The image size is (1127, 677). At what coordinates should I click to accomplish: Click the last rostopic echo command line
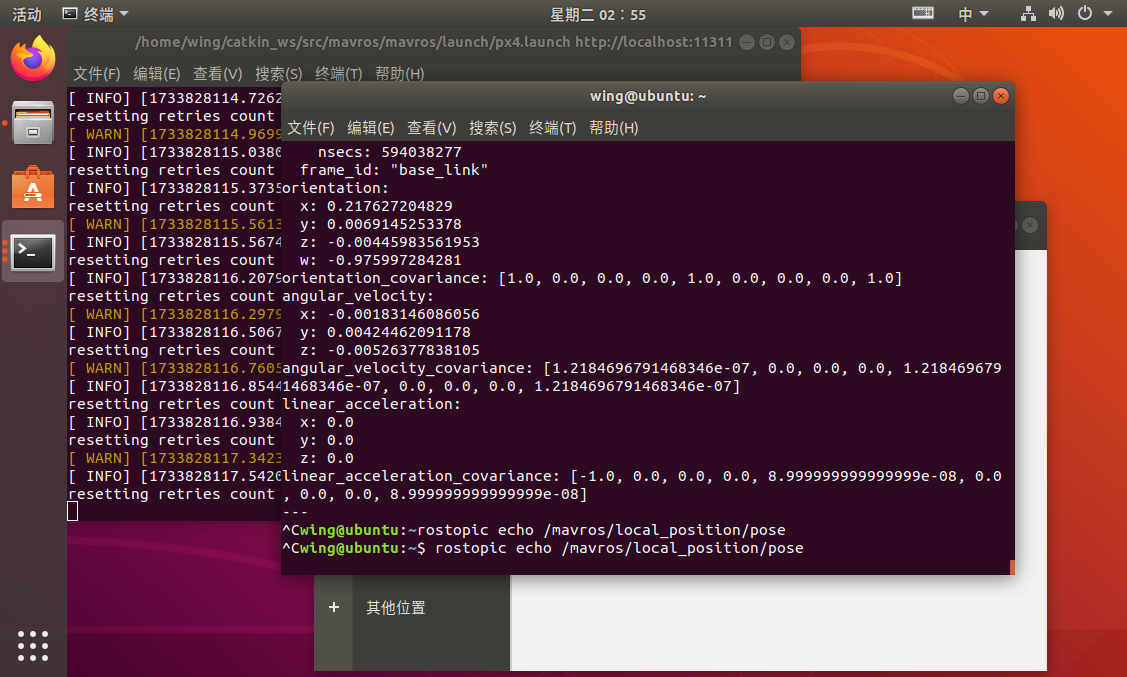(x=543, y=548)
